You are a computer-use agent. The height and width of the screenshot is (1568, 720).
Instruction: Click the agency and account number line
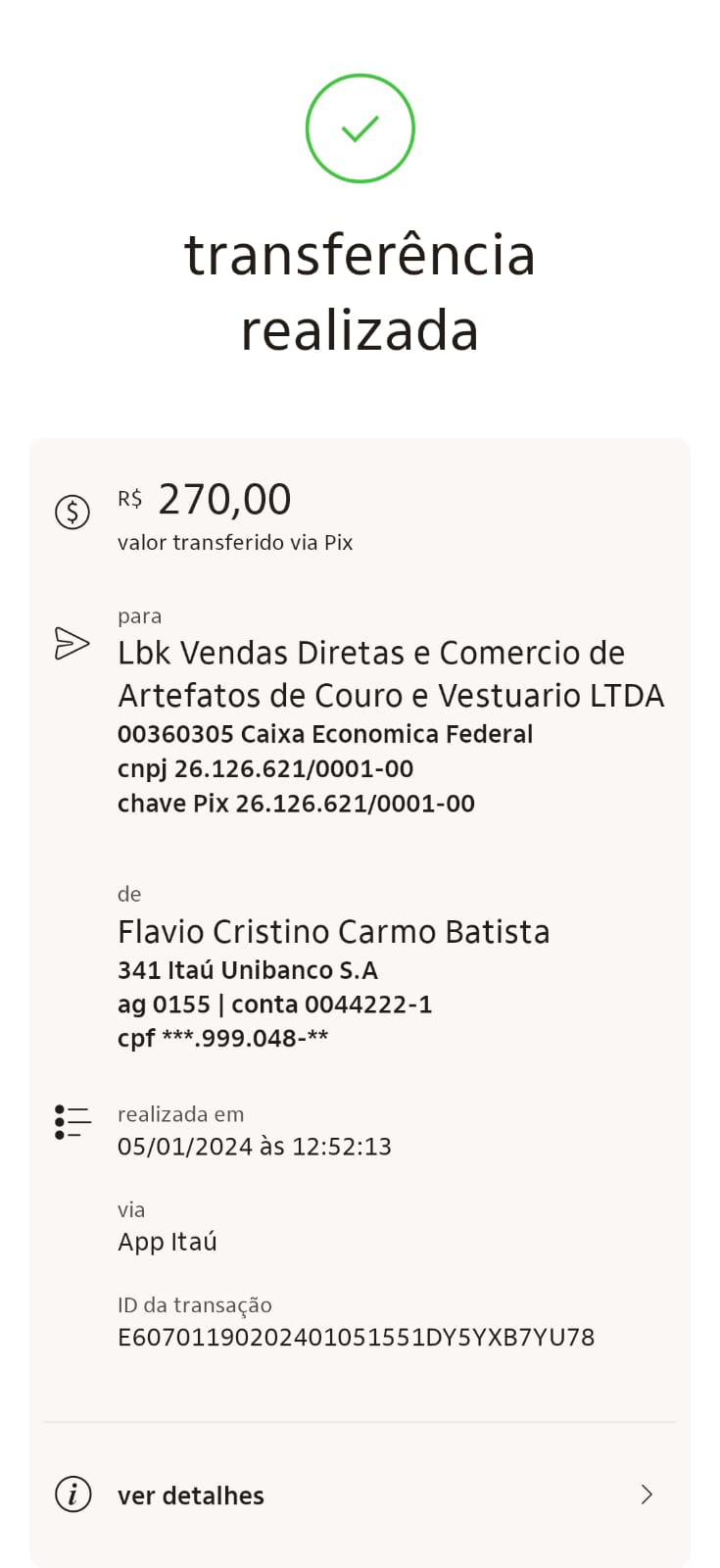[274, 1004]
